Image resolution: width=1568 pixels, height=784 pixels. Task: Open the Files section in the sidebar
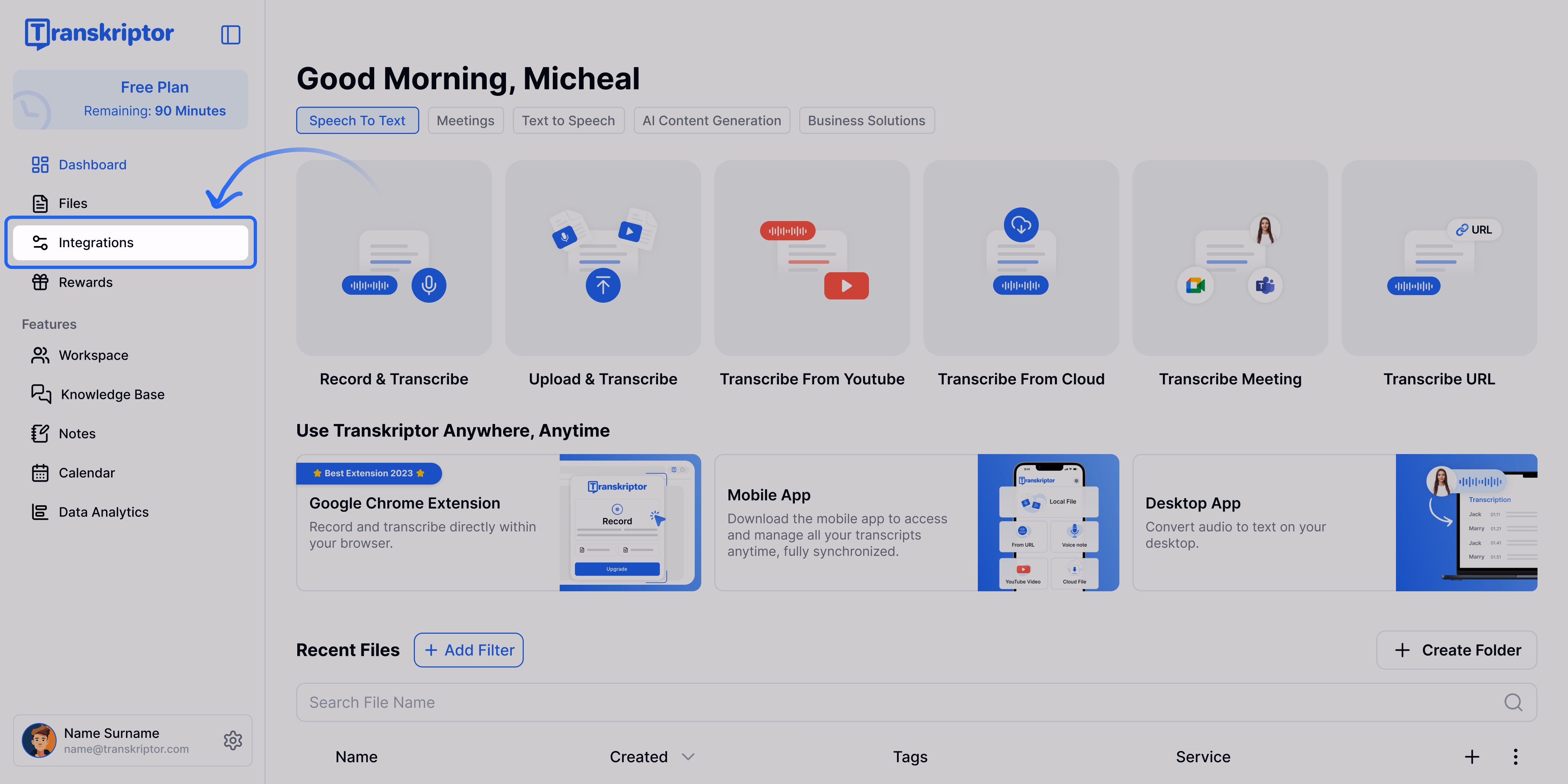(x=73, y=203)
